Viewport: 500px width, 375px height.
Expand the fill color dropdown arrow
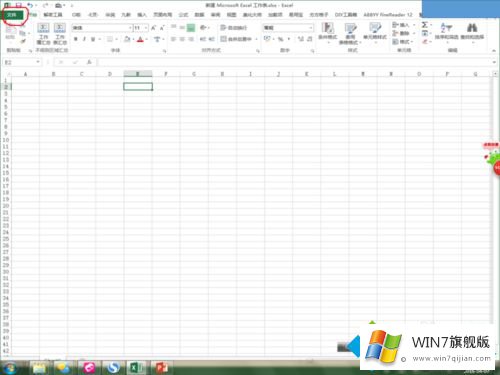coord(133,39)
